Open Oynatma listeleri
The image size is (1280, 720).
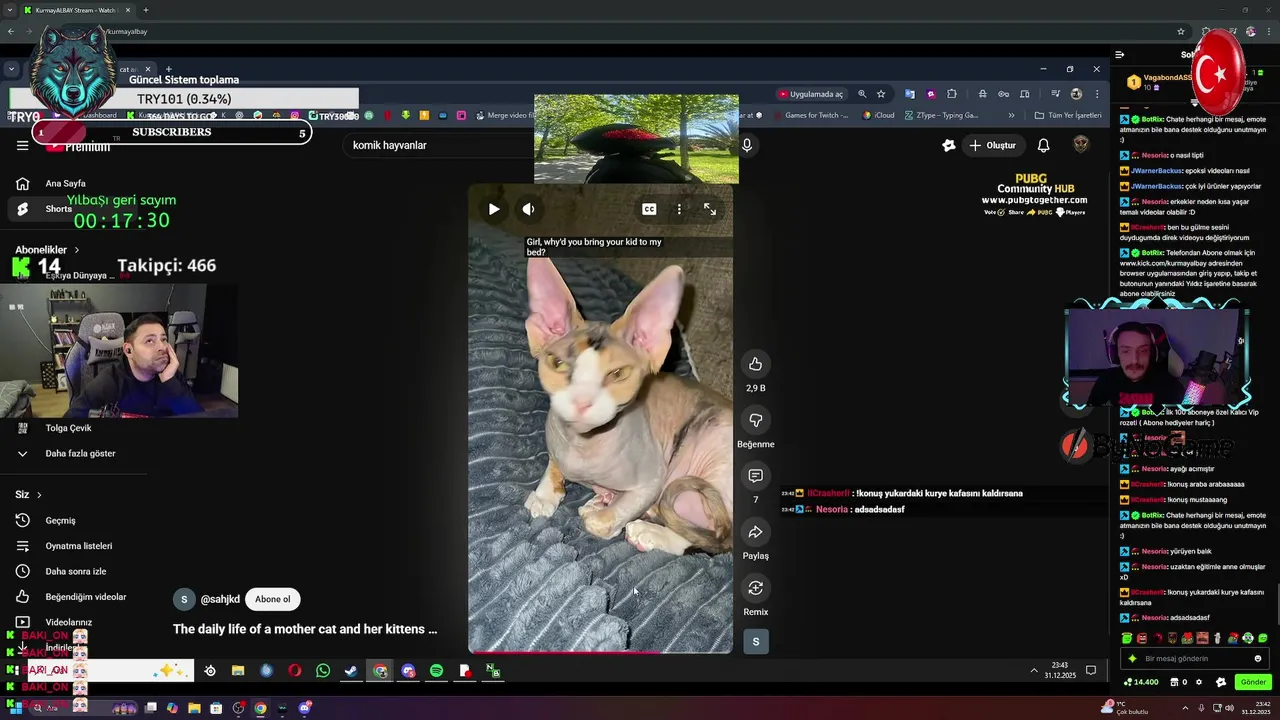tap(78, 546)
